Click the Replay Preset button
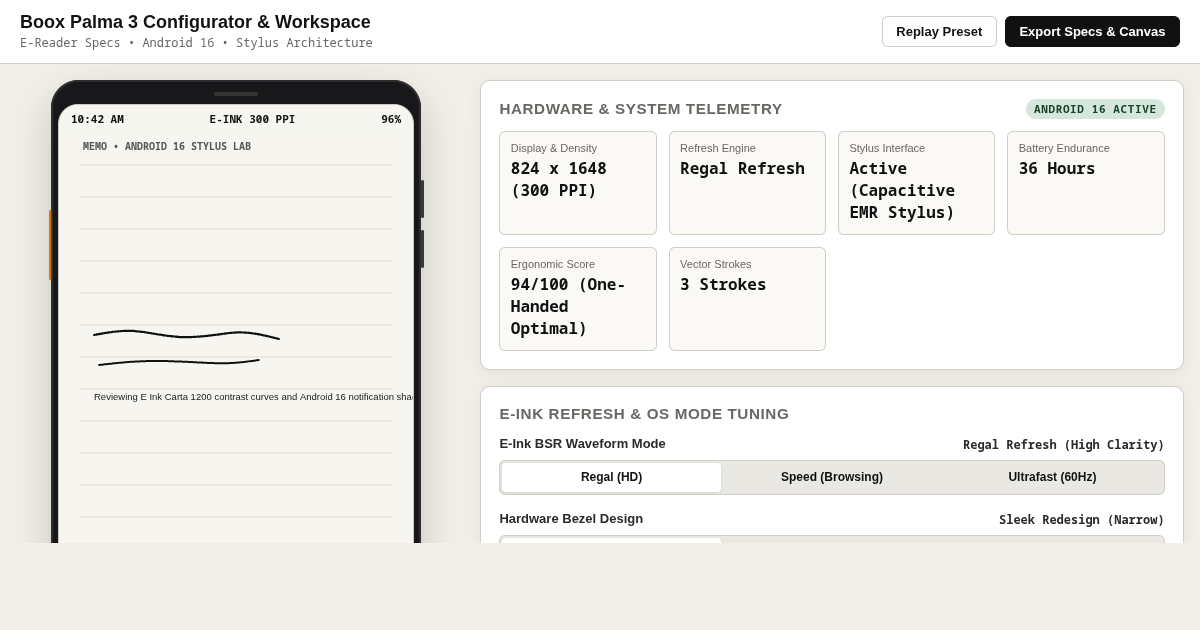The height and width of the screenshot is (630, 1200). coord(939,31)
